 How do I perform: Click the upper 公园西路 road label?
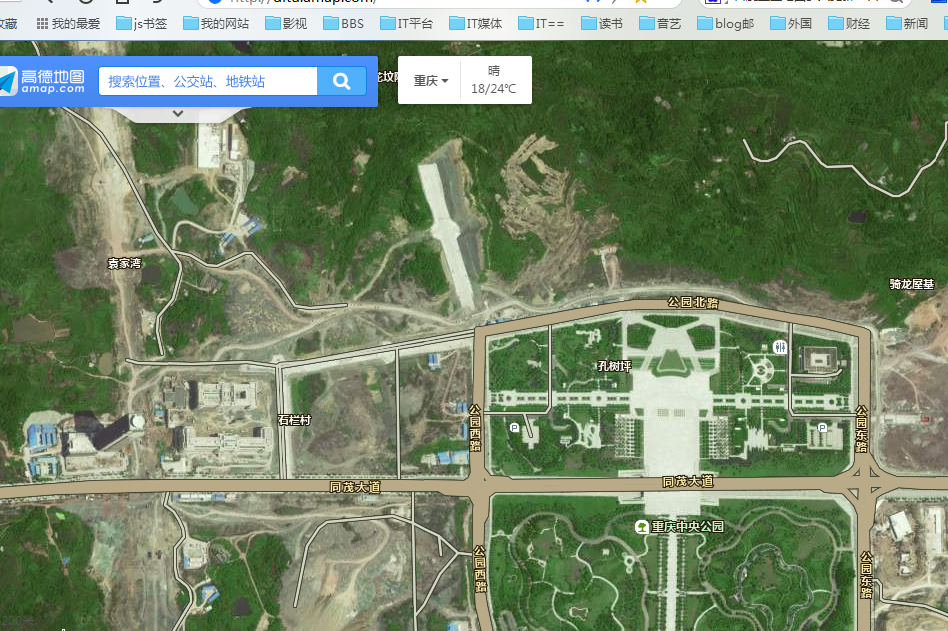[475, 428]
